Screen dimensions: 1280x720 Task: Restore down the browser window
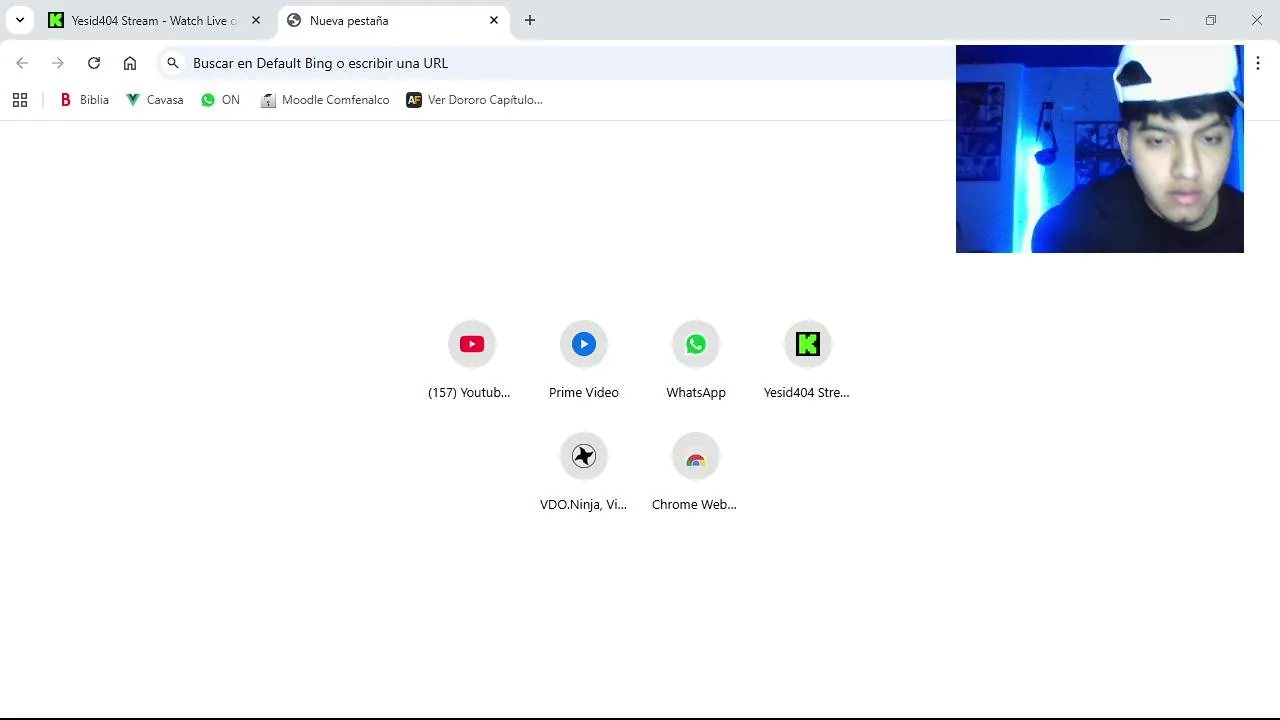1211,20
